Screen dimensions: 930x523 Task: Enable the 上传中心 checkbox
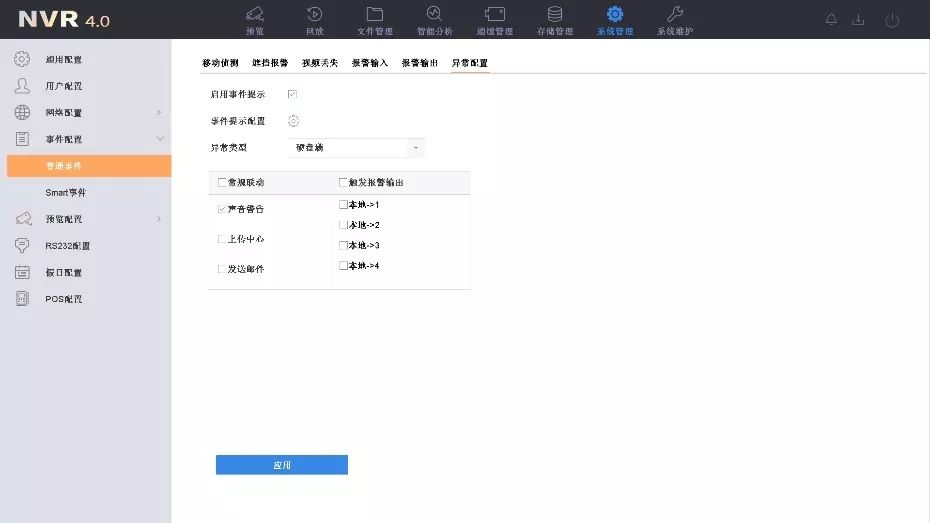(x=222, y=239)
